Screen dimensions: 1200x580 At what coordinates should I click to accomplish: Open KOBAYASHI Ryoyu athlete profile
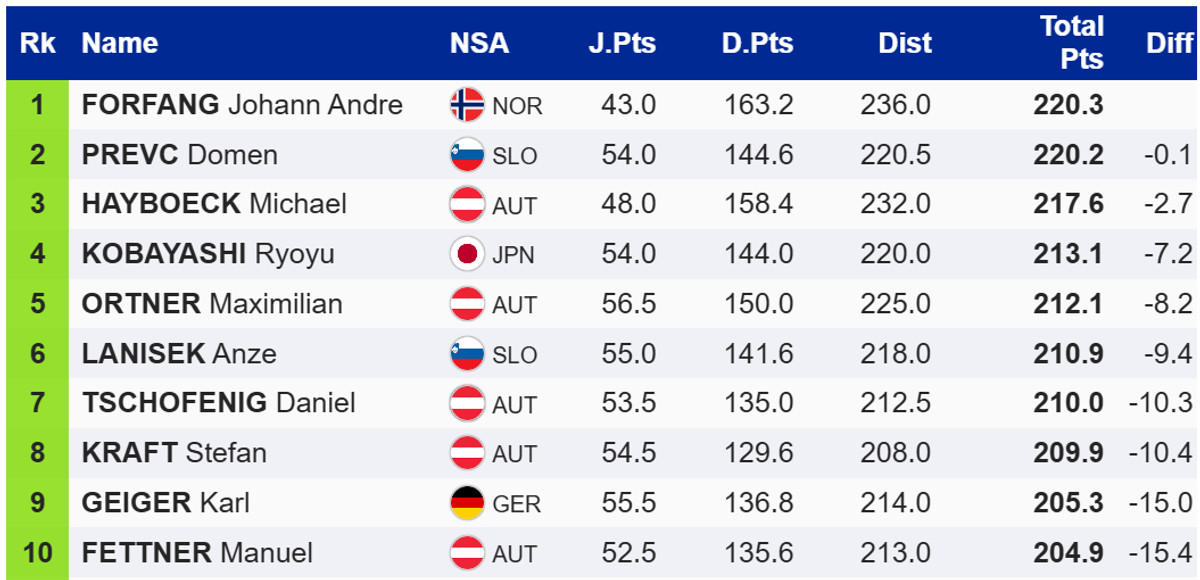click(208, 254)
